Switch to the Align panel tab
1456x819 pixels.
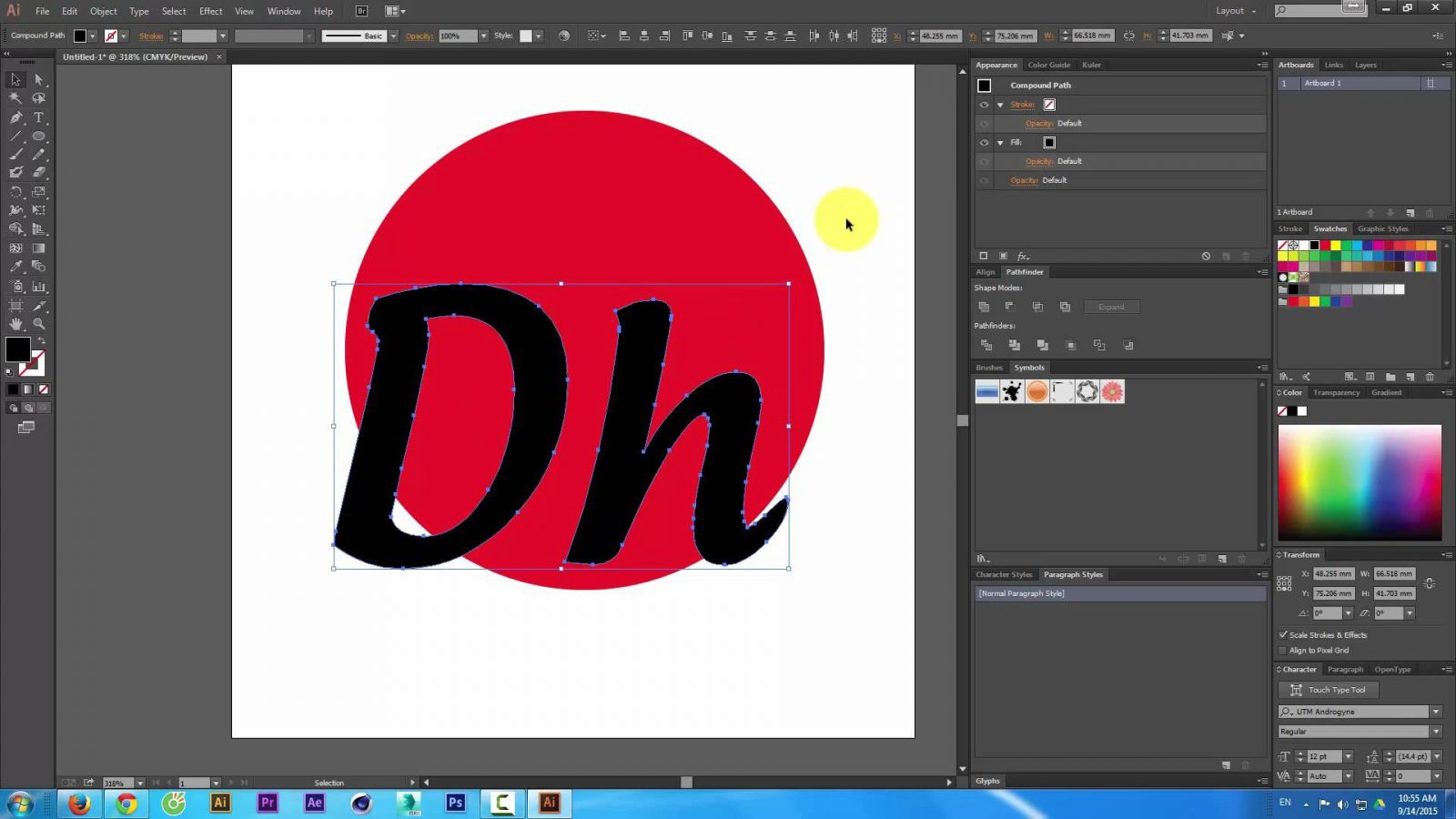[985, 271]
